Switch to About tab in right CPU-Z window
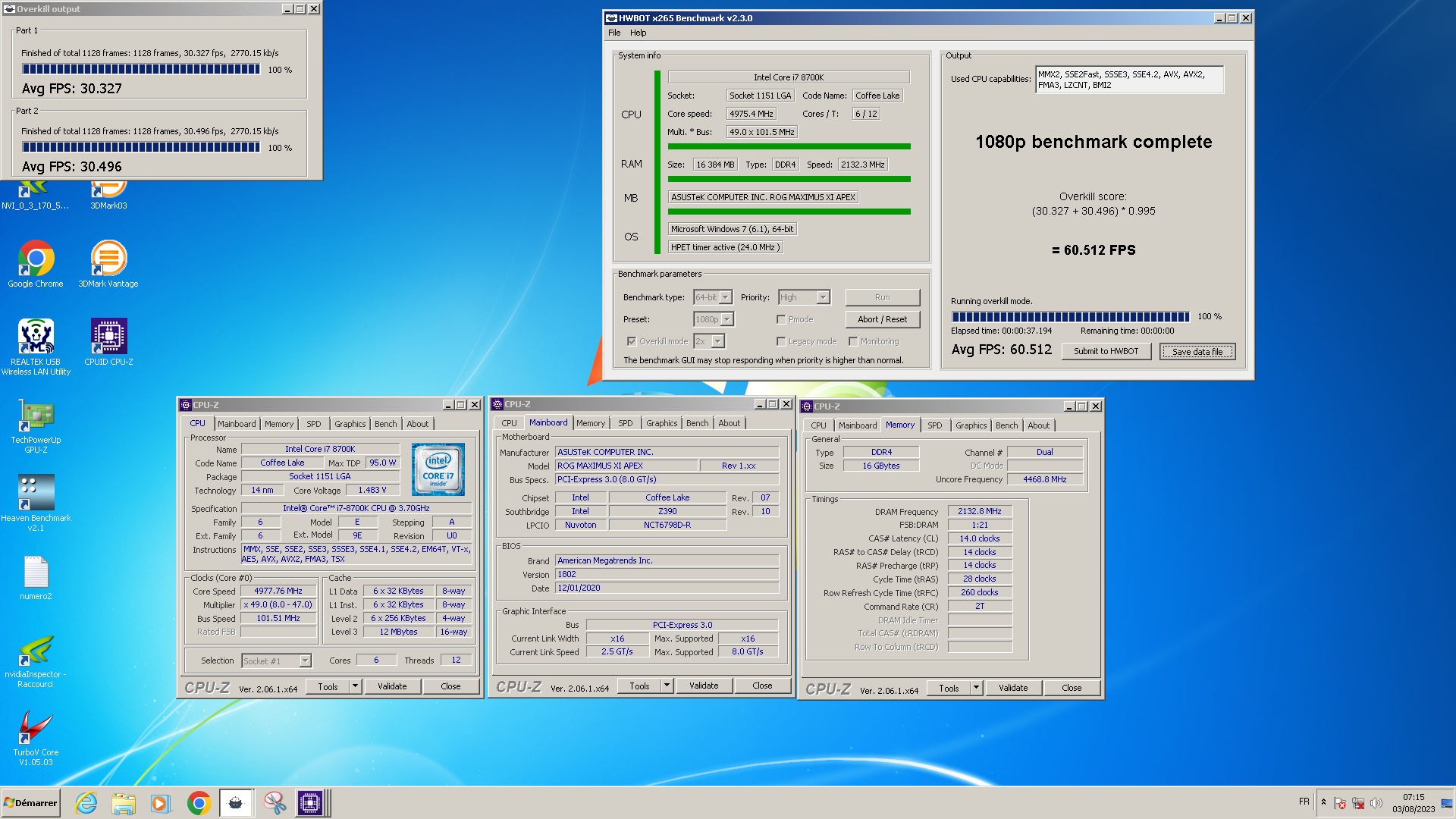 1038,425
